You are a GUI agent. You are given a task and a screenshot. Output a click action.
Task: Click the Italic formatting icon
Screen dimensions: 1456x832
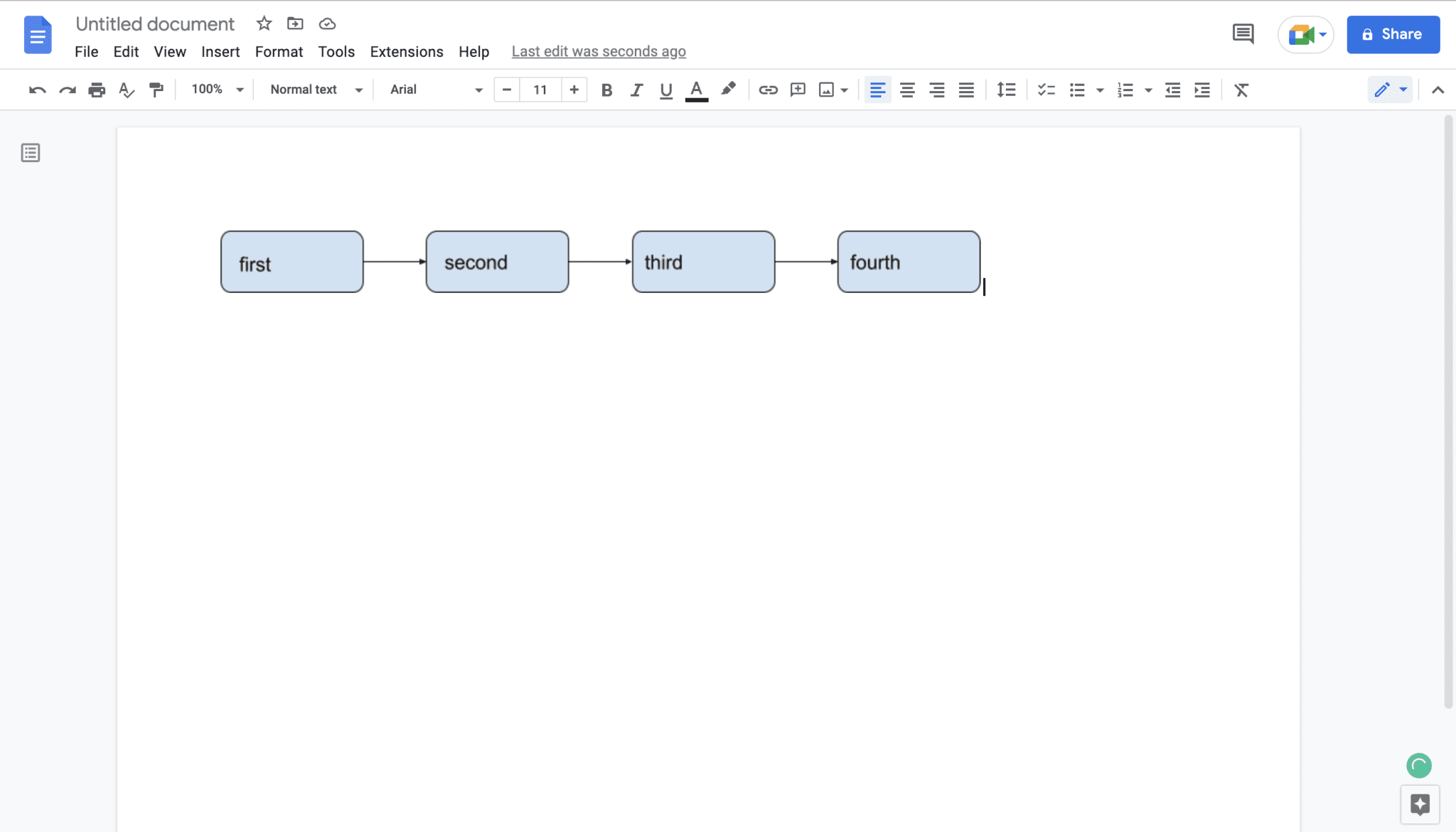point(636,90)
